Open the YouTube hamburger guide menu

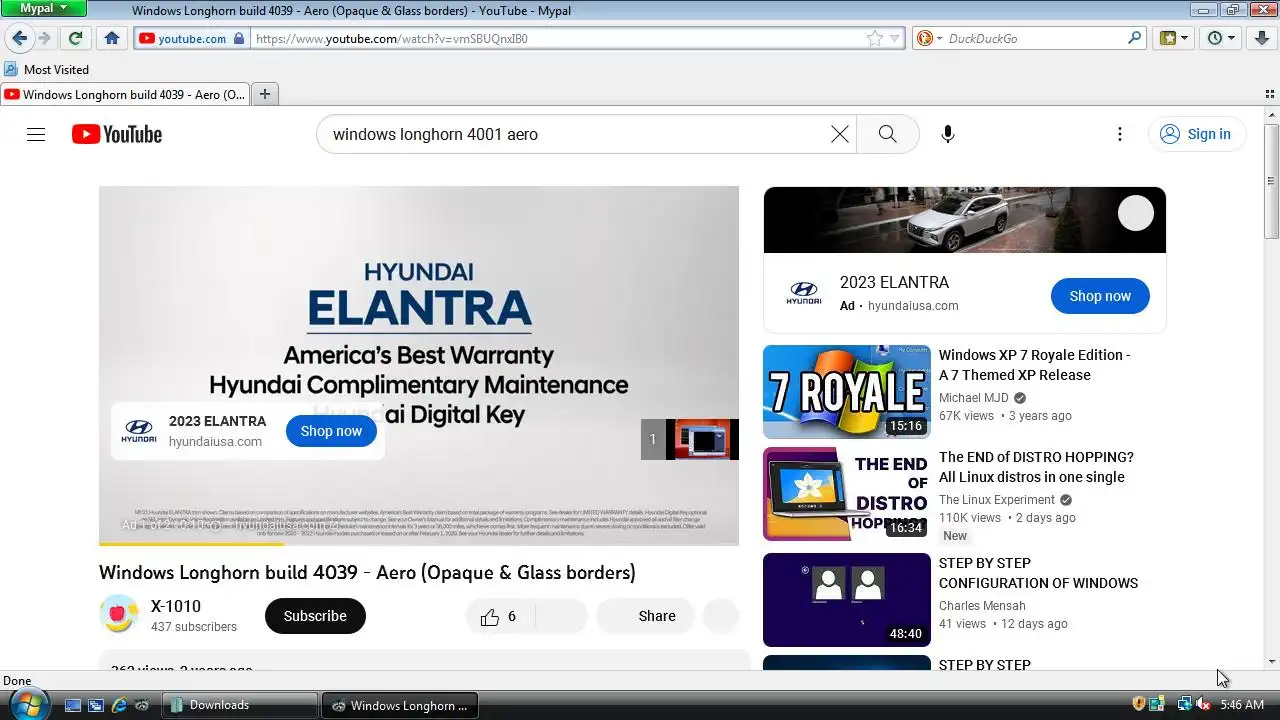[x=36, y=134]
